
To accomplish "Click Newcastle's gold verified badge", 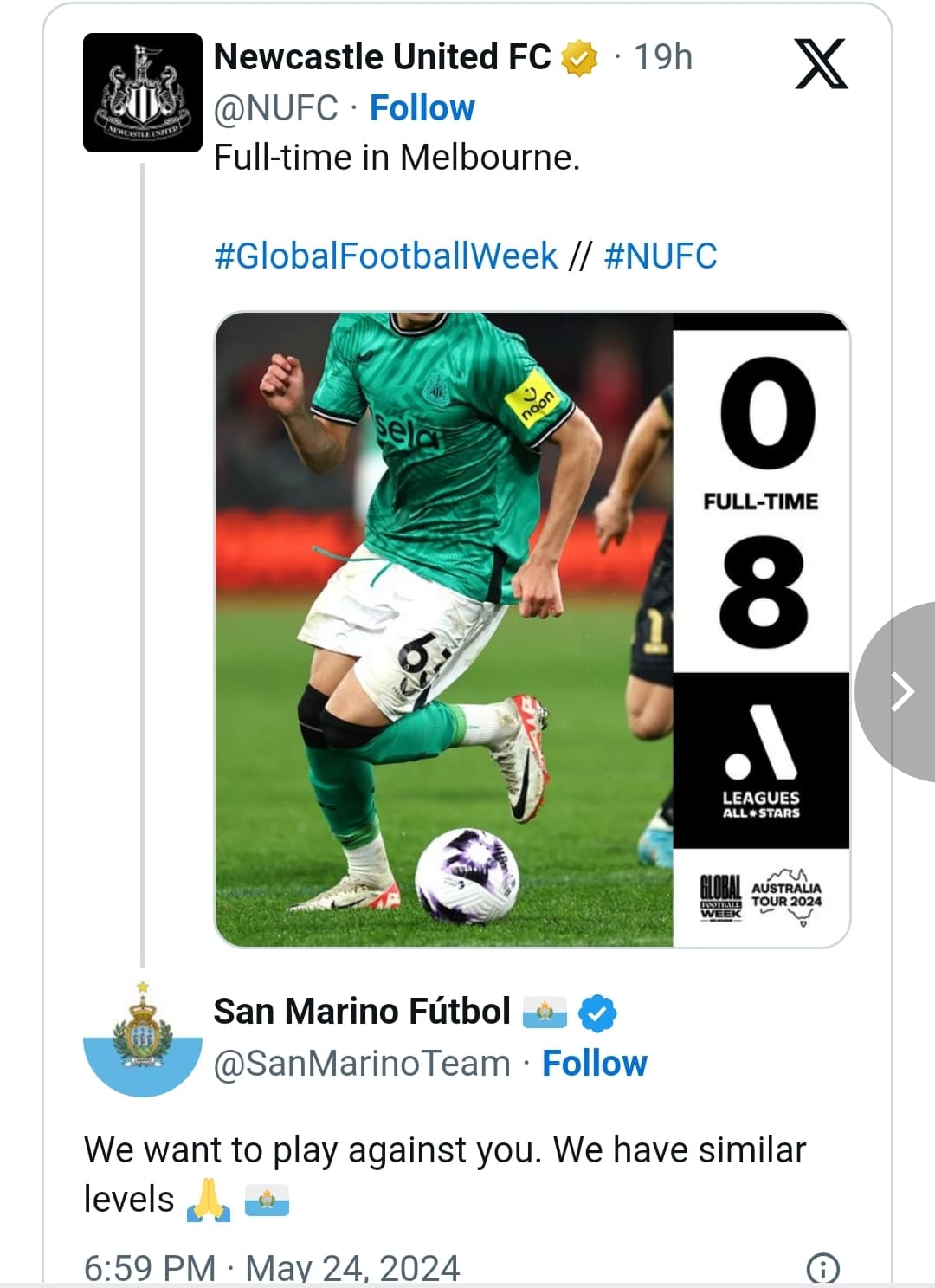I will pyautogui.click(x=580, y=58).
